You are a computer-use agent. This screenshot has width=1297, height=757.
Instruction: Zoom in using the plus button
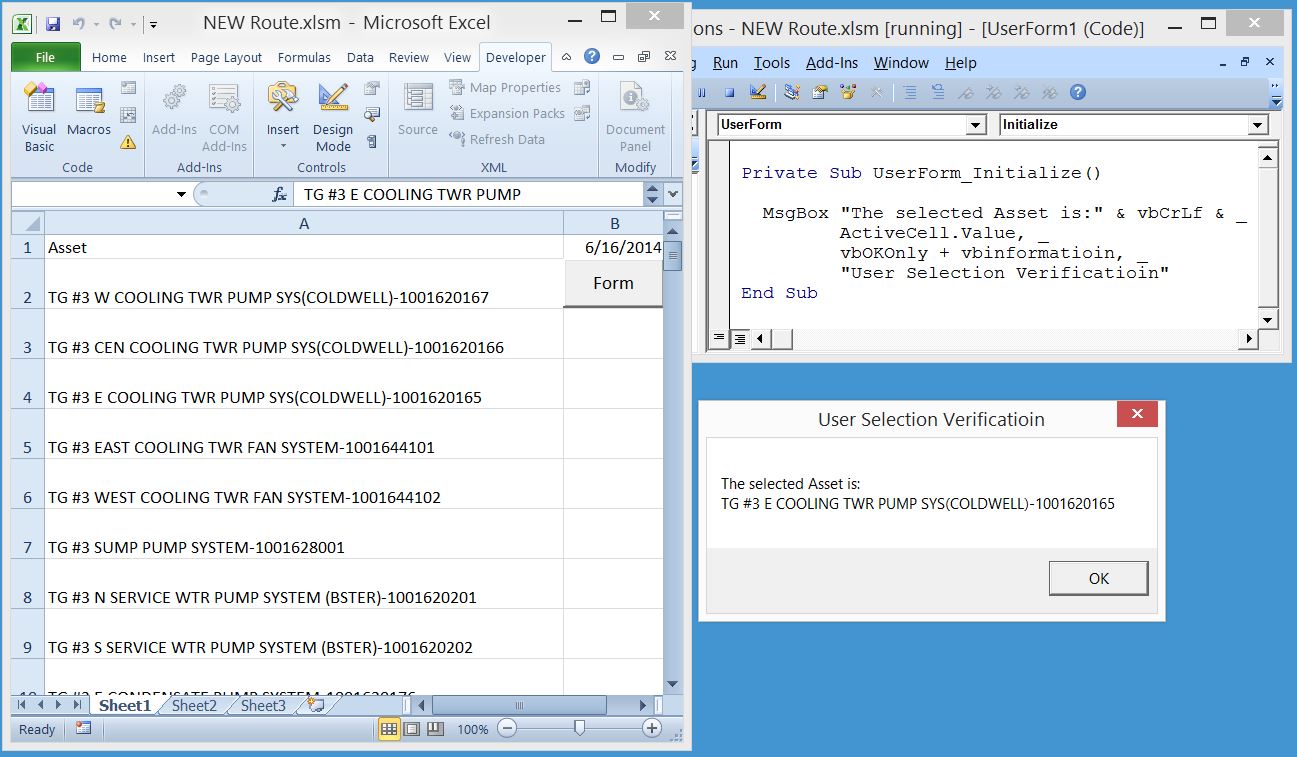[652, 729]
